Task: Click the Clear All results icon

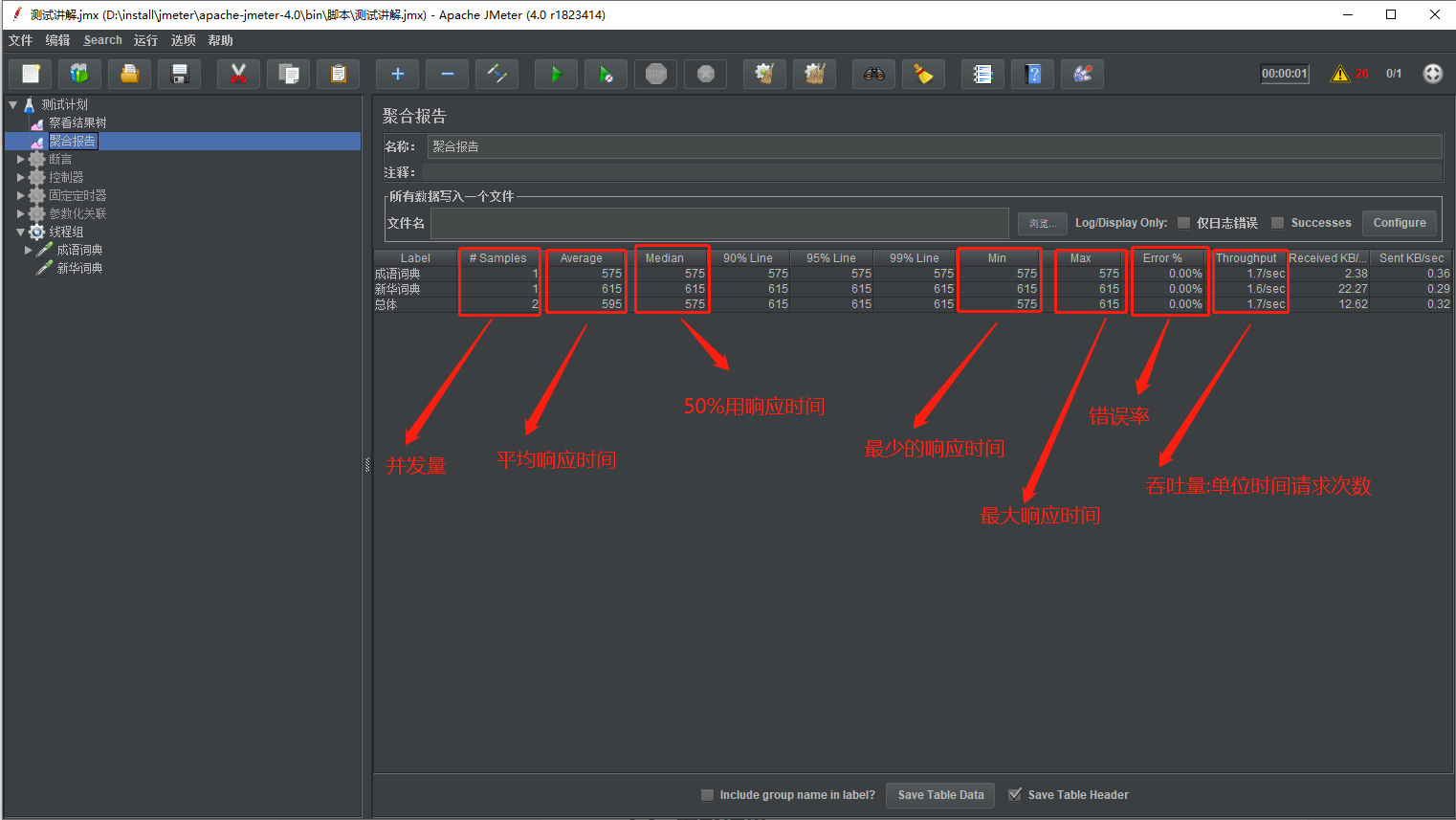Action: 815,74
